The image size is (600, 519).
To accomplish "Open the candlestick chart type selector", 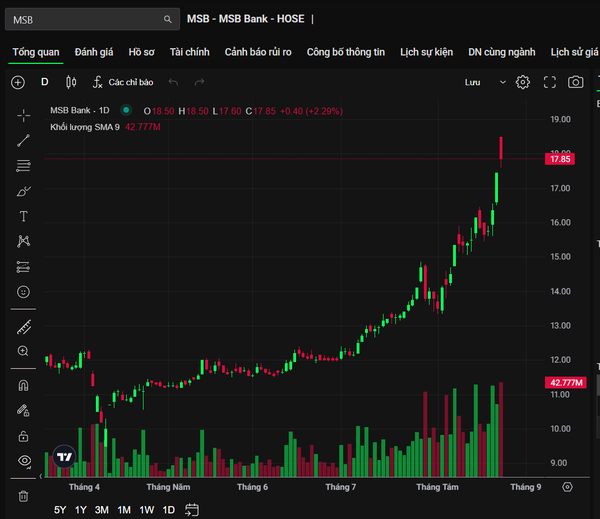I will 71,82.
